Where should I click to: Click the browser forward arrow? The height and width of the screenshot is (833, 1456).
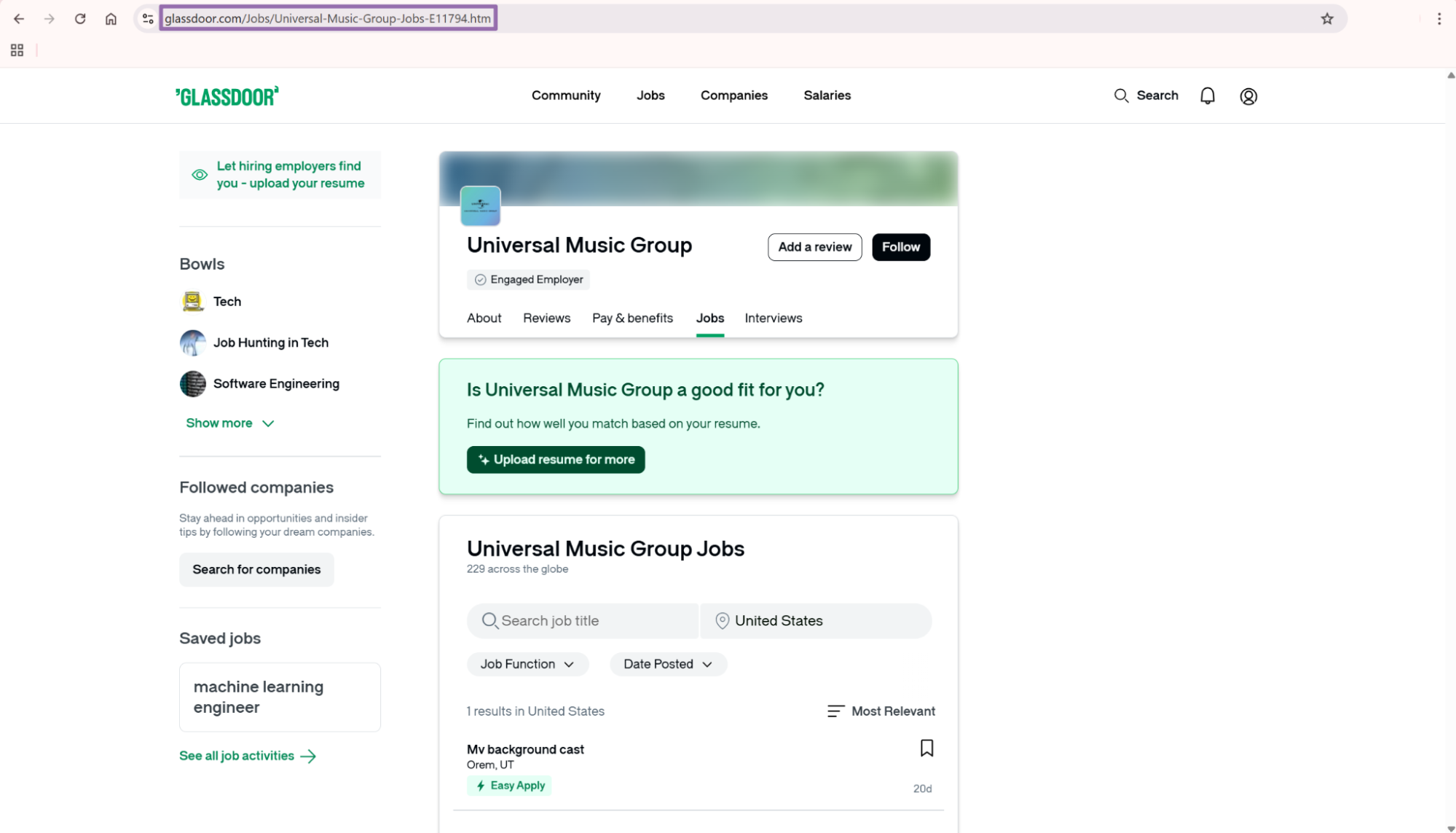click(x=50, y=19)
